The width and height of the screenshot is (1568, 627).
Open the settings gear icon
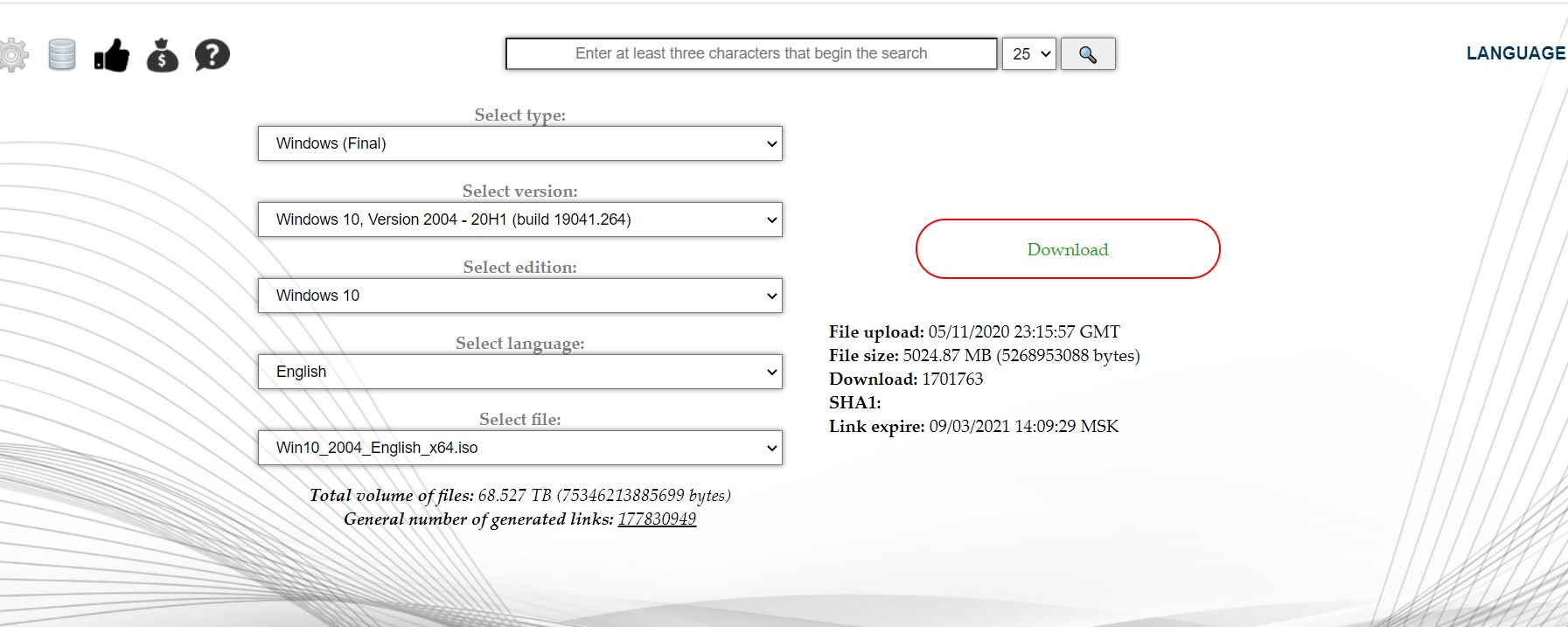[13, 55]
